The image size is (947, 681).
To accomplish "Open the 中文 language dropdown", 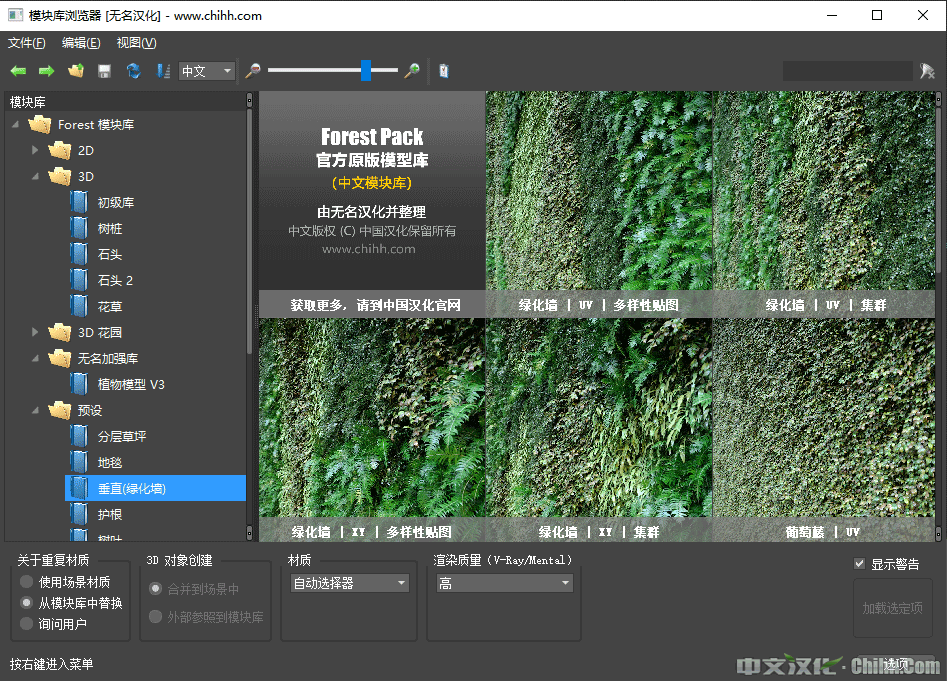I will (x=207, y=71).
